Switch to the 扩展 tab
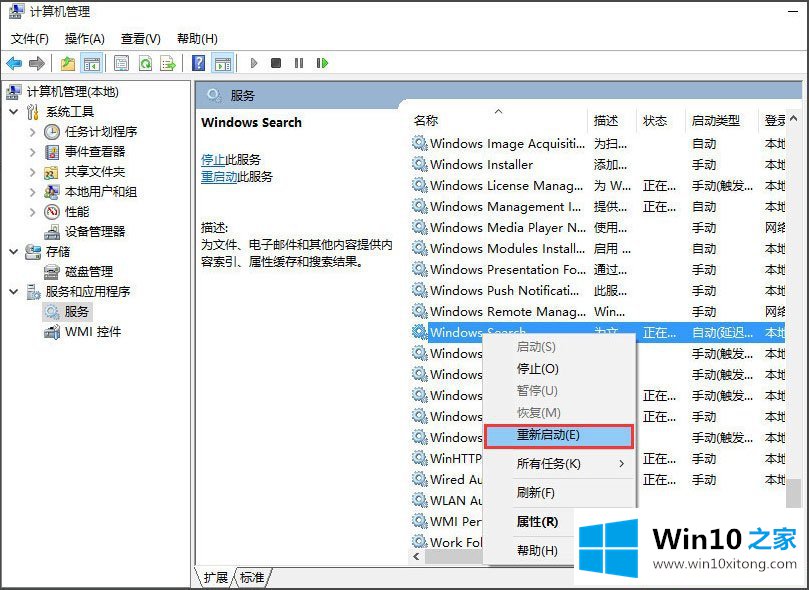This screenshot has width=809, height=590. (215, 577)
